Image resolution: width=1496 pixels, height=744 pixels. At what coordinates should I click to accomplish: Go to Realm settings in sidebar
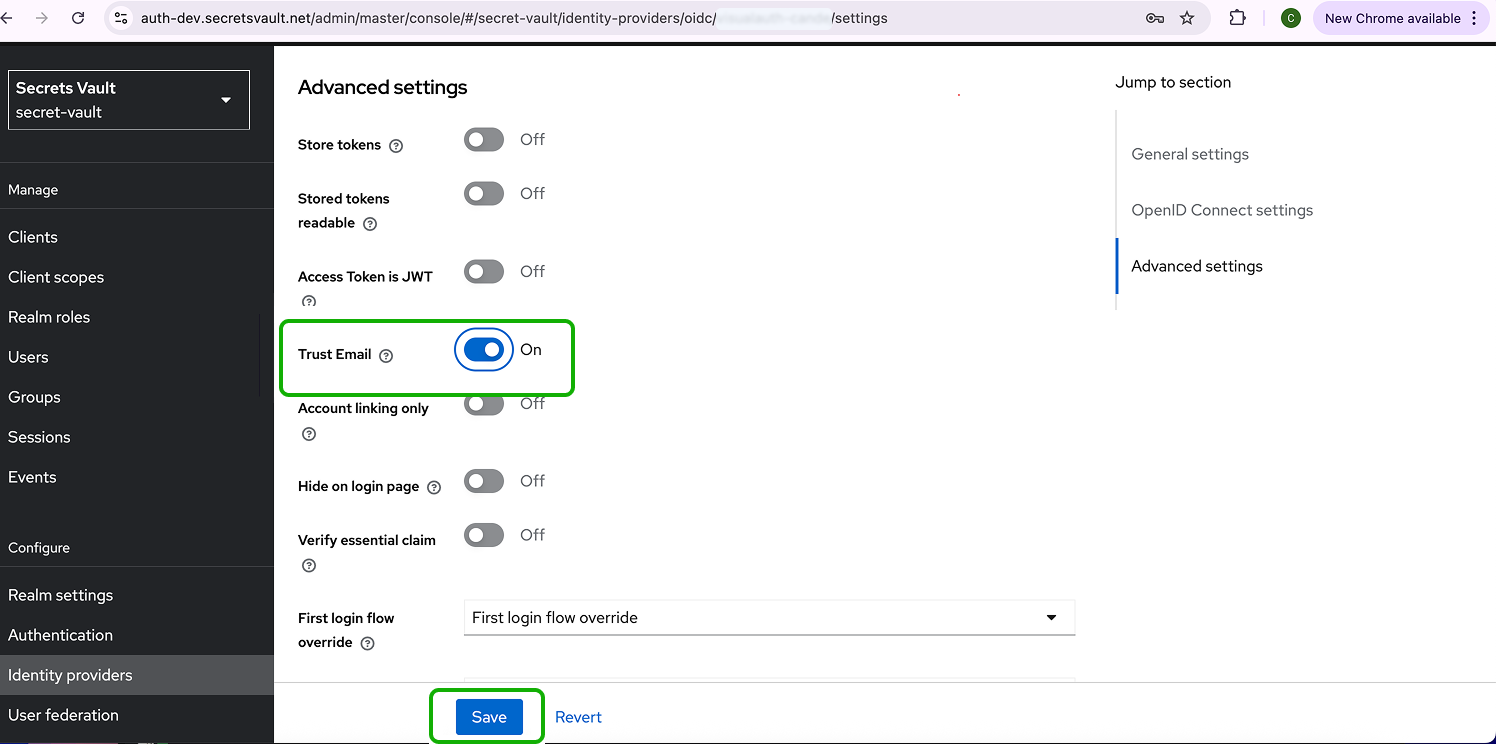pos(60,595)
